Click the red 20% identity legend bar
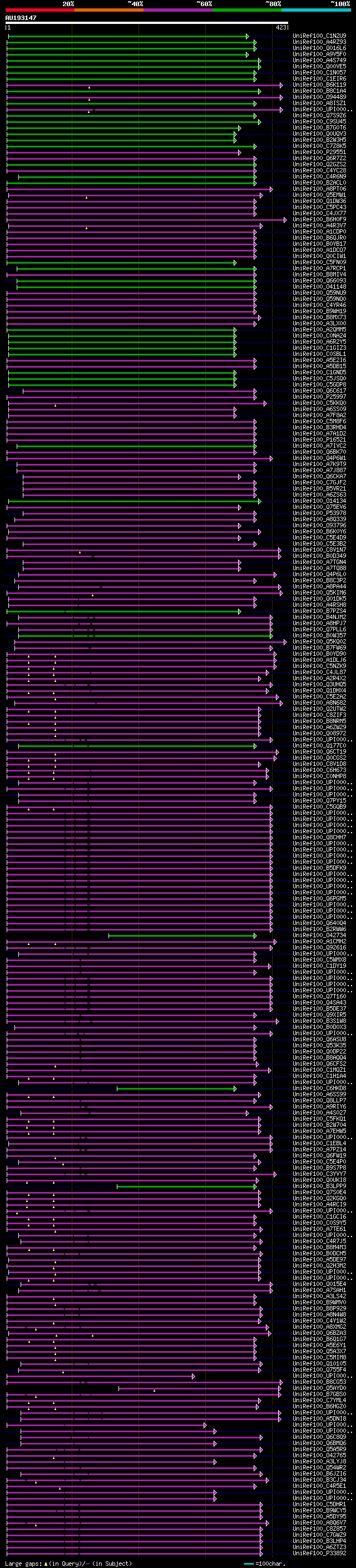The width and height of the screenshot is (356, 1568). pos(39,10)
